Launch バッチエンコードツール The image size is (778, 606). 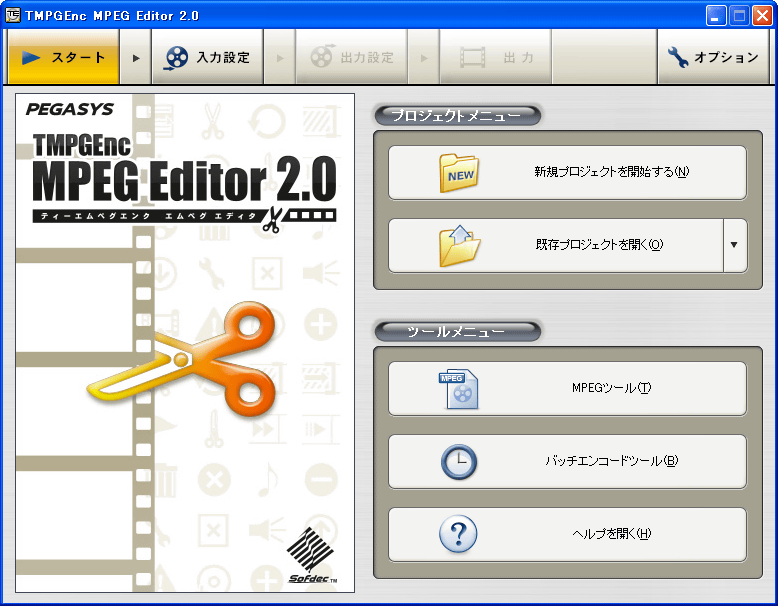[x=567, y=461]
